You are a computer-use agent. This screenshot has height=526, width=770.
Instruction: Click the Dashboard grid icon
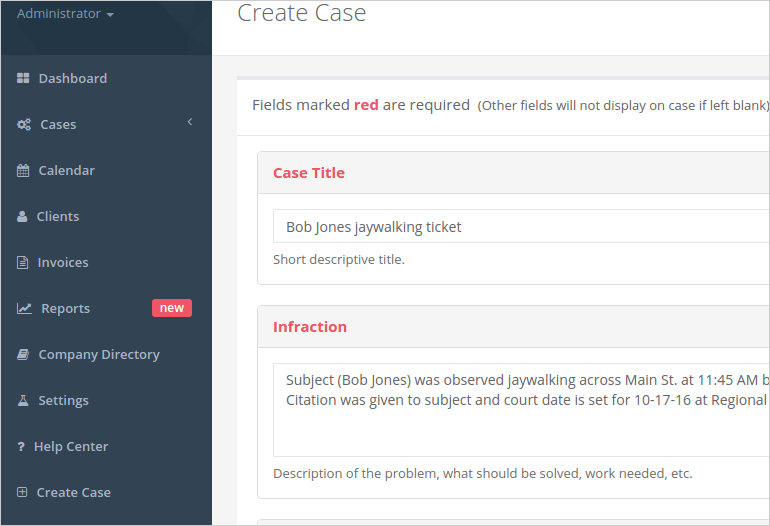(x=23, y=79)
